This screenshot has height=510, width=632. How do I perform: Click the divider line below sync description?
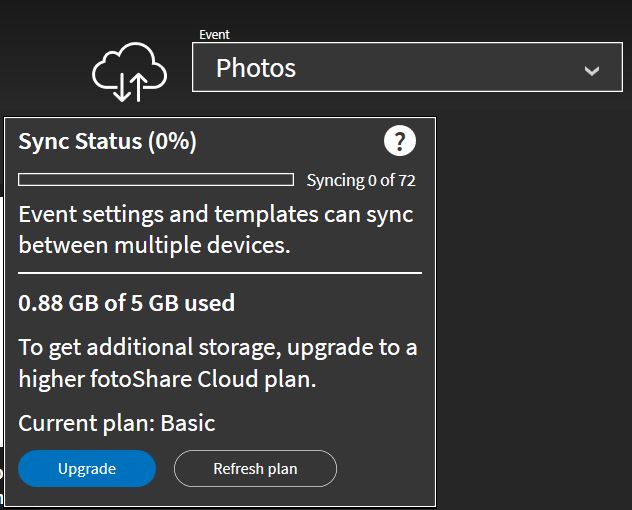(220, 273)
